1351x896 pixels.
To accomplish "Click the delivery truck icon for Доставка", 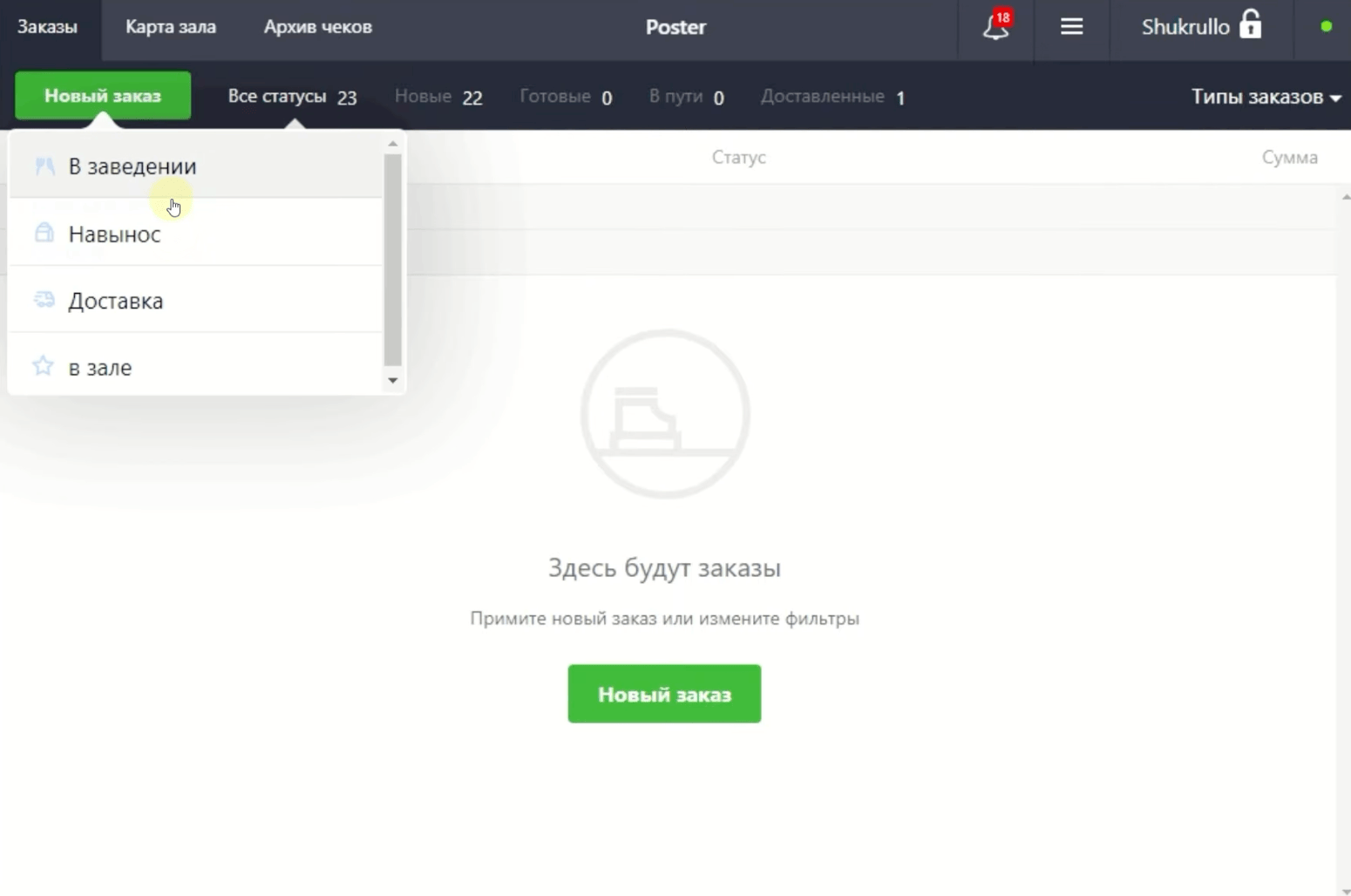I will click(x=44, y=300).
